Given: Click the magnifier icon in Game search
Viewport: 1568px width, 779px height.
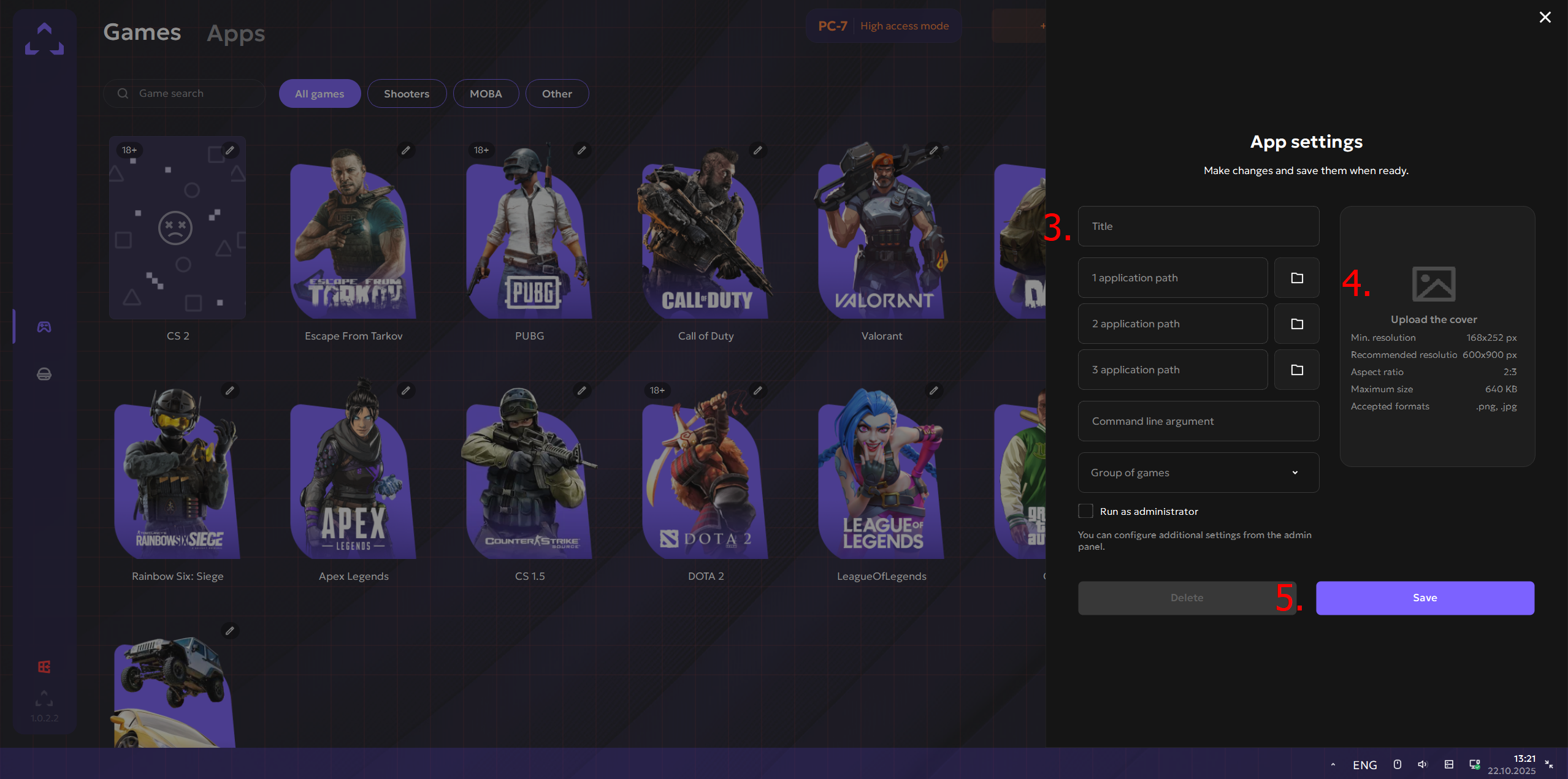Looking at the screenshot, I should click(123, 93).
